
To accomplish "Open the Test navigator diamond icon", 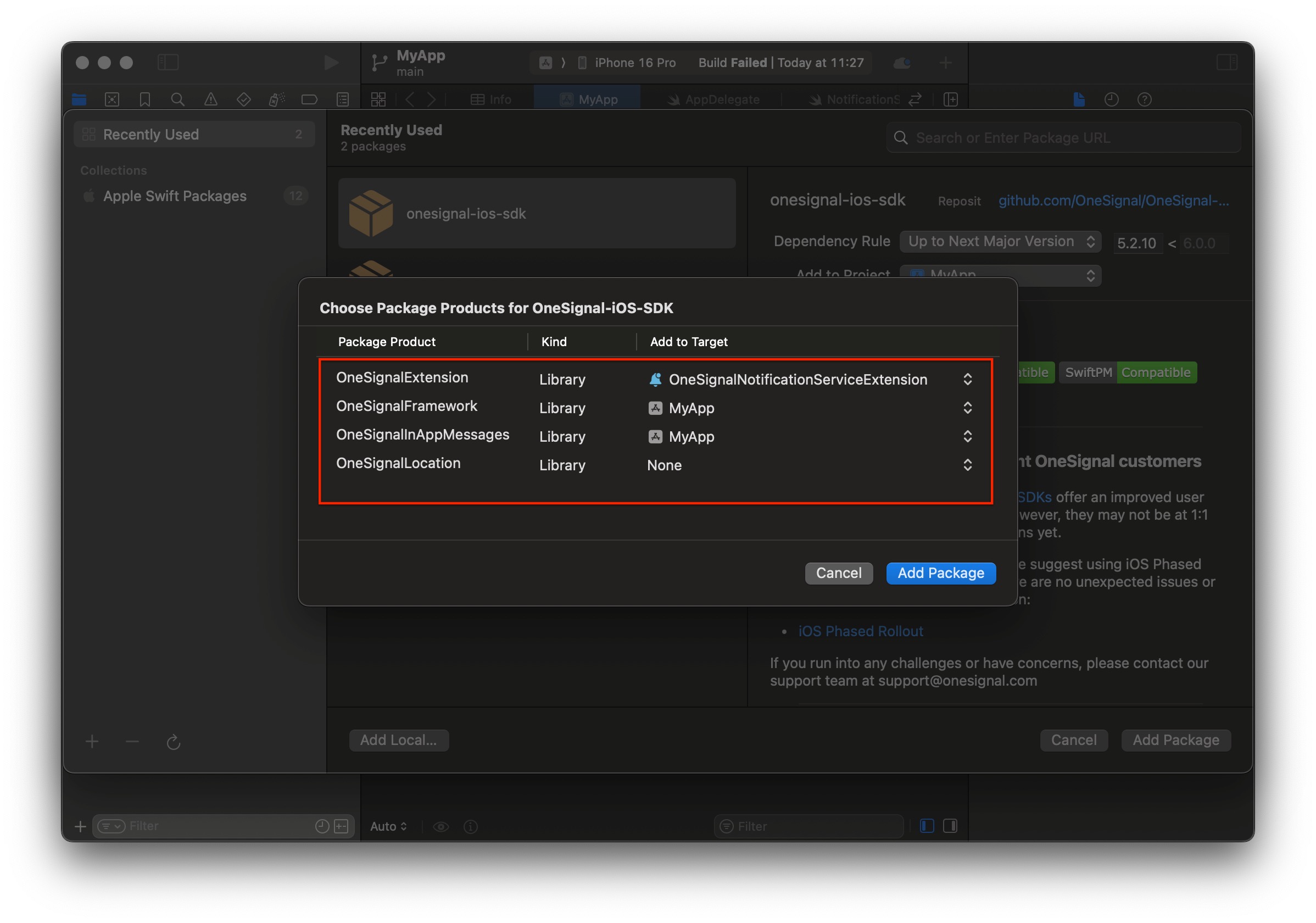I will (x=244, y=99).
